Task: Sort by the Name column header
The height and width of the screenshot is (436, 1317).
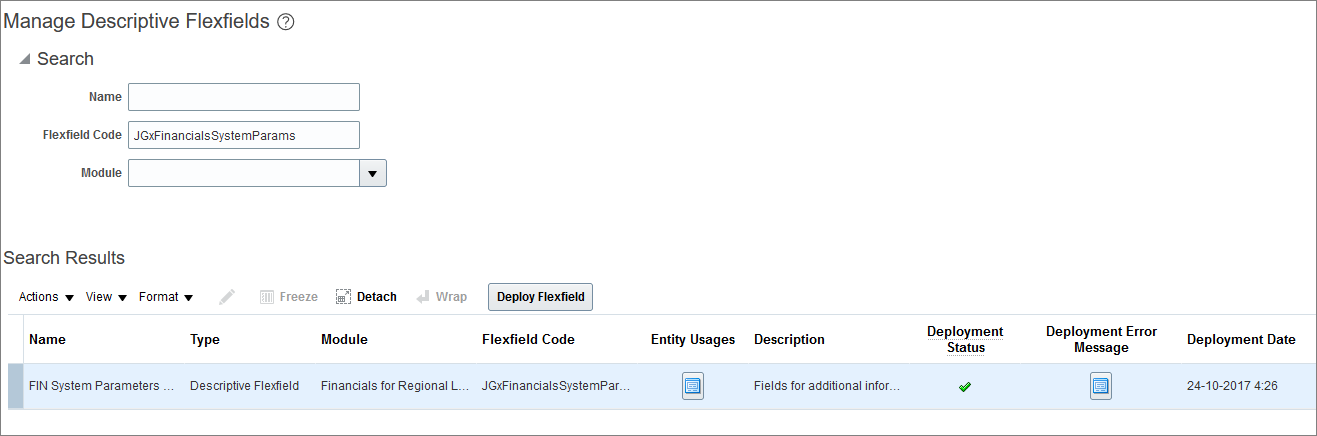Action: pos(47,340)
